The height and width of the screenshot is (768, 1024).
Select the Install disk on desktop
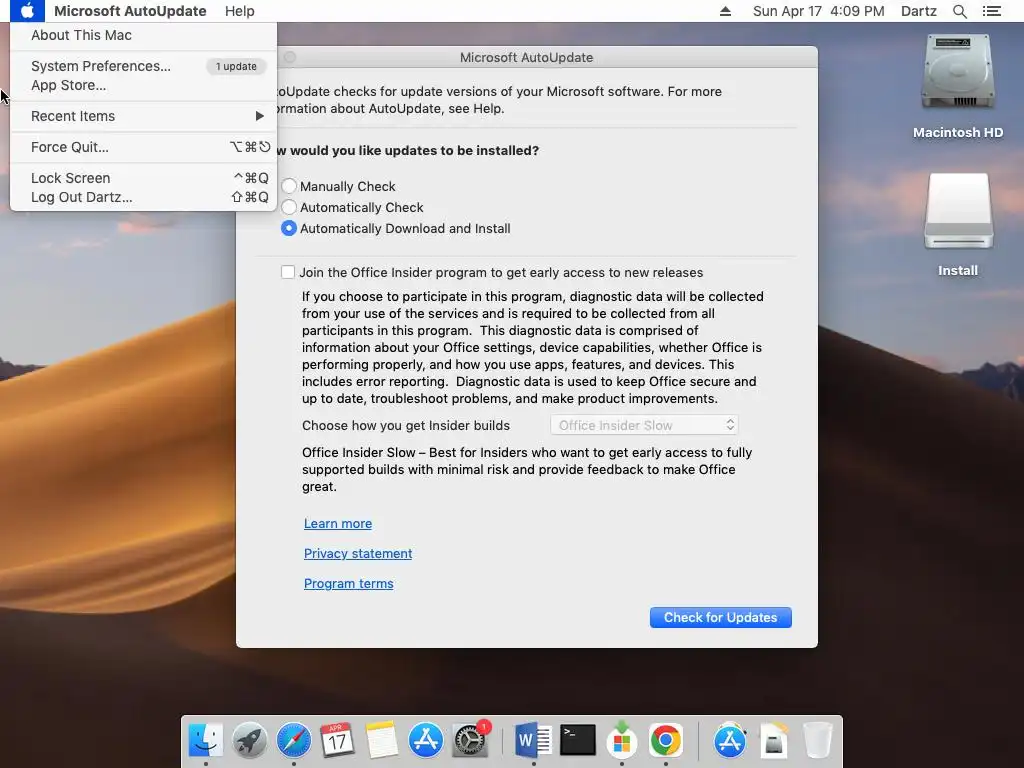click(x=958, y=224)
